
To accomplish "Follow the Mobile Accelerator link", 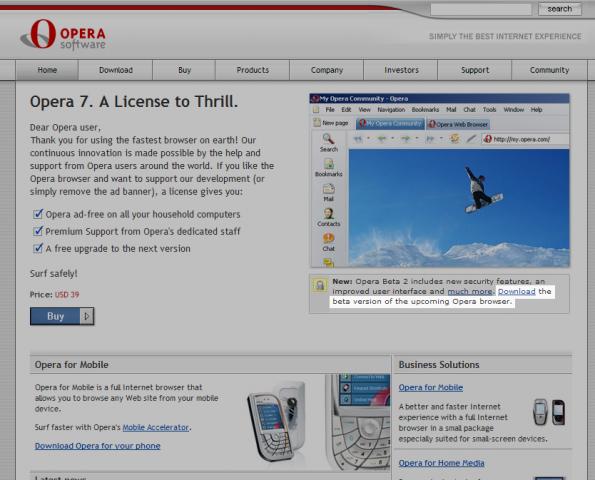I will (156, 427).
